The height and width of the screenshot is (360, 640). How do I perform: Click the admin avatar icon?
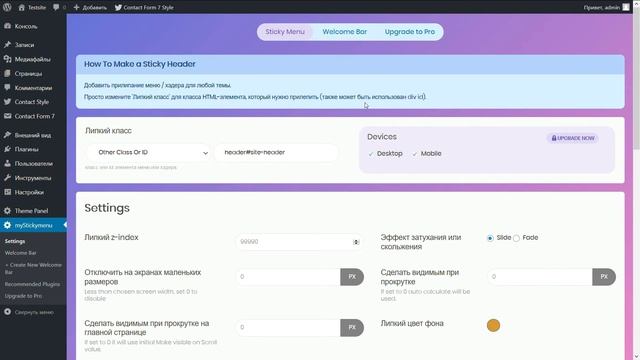[x=626, y=7]
